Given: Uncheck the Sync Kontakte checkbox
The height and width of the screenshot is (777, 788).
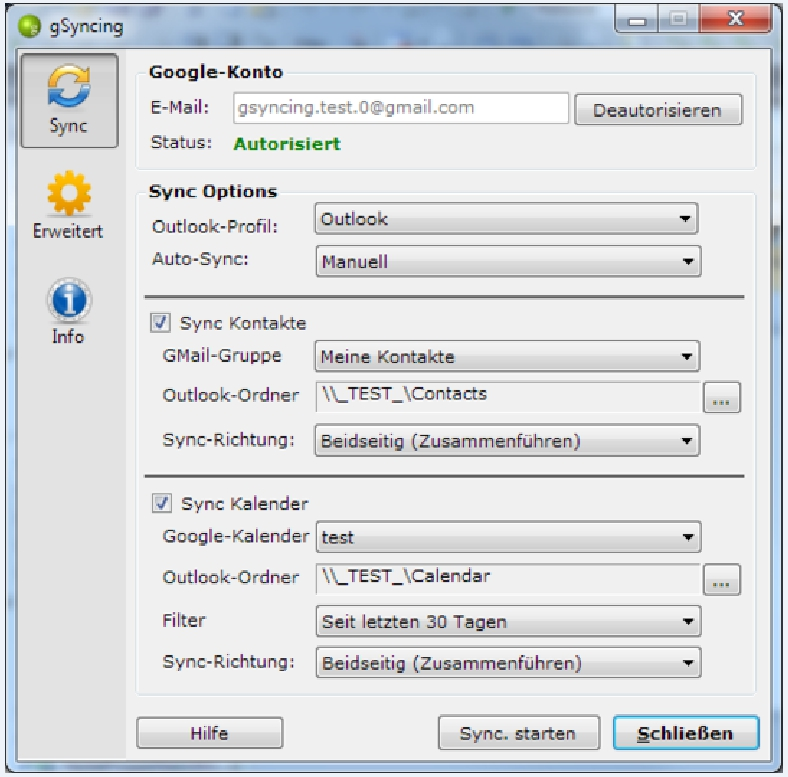Looking at the screenshot, I should (160, 323).
